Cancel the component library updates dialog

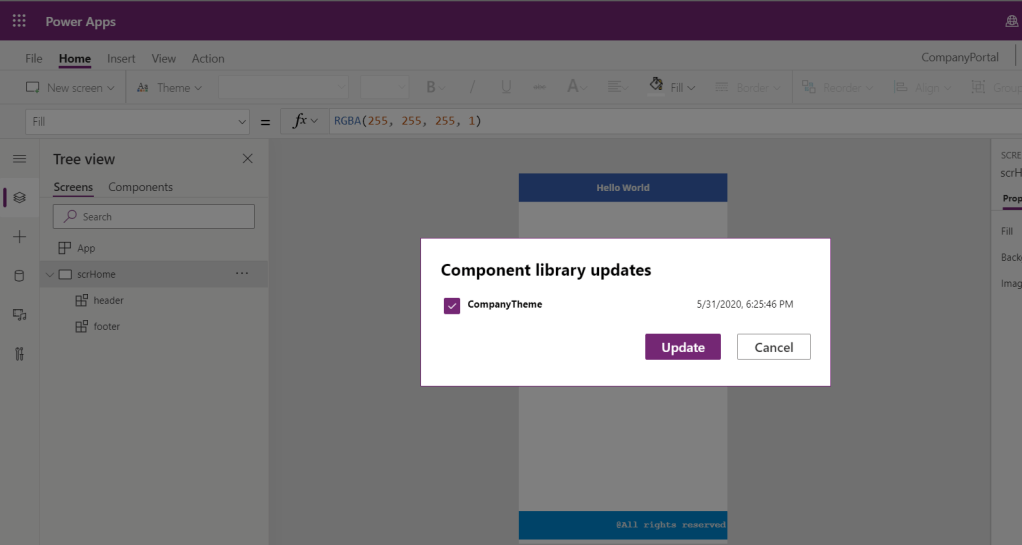pos(773,347)
